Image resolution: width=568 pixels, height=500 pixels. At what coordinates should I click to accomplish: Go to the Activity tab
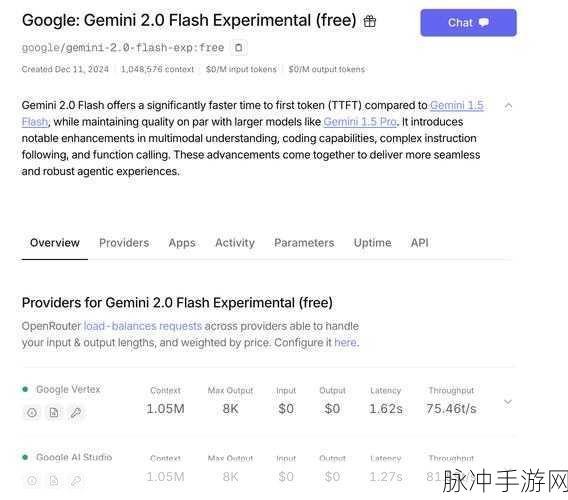coord(235,243)
